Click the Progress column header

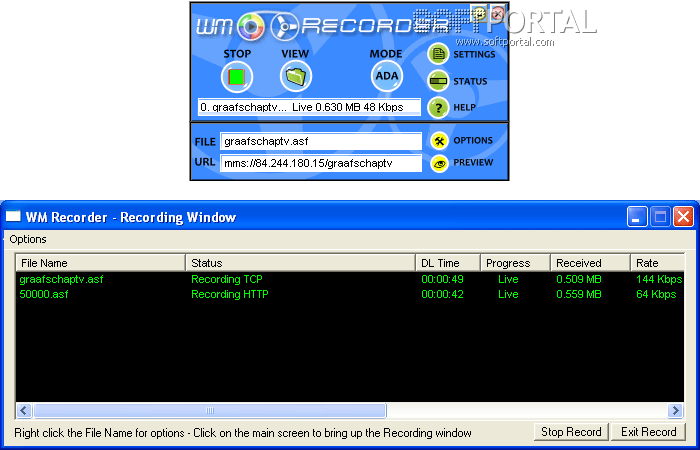click(516, 263)
